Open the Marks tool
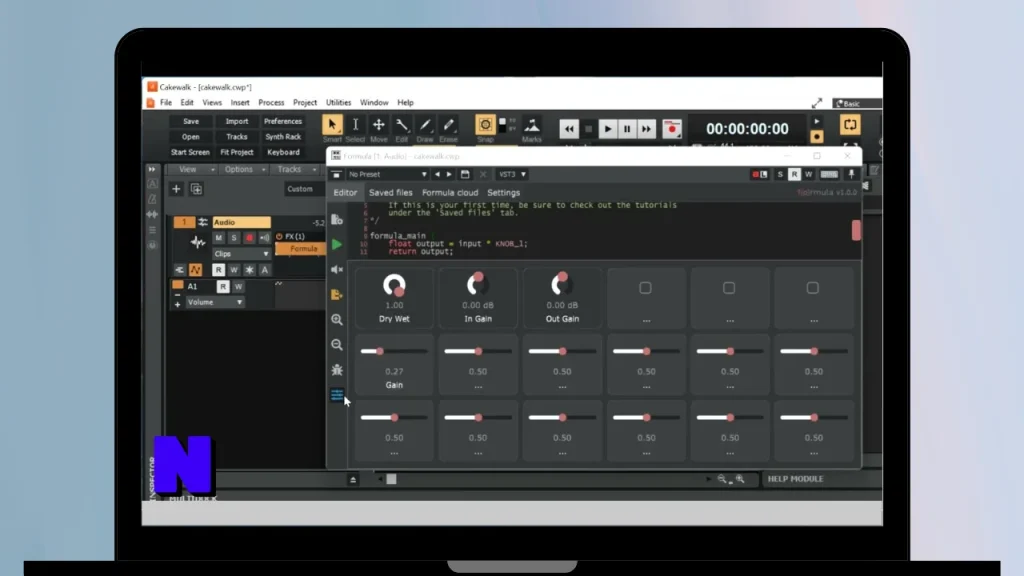Viewport: 1024px width, 576px height. [x=532, y=125]
